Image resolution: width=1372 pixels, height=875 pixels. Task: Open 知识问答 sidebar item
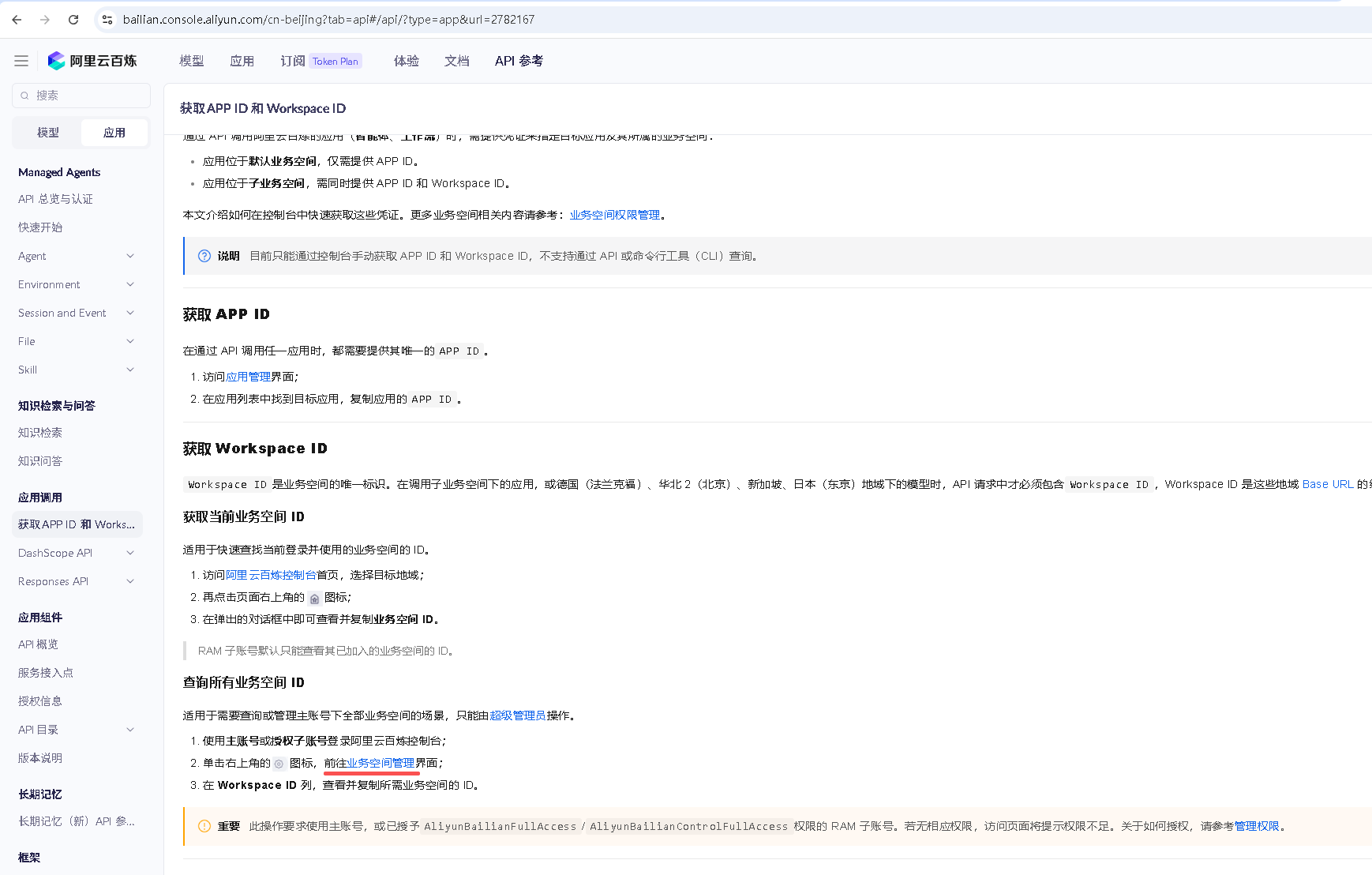40,461
